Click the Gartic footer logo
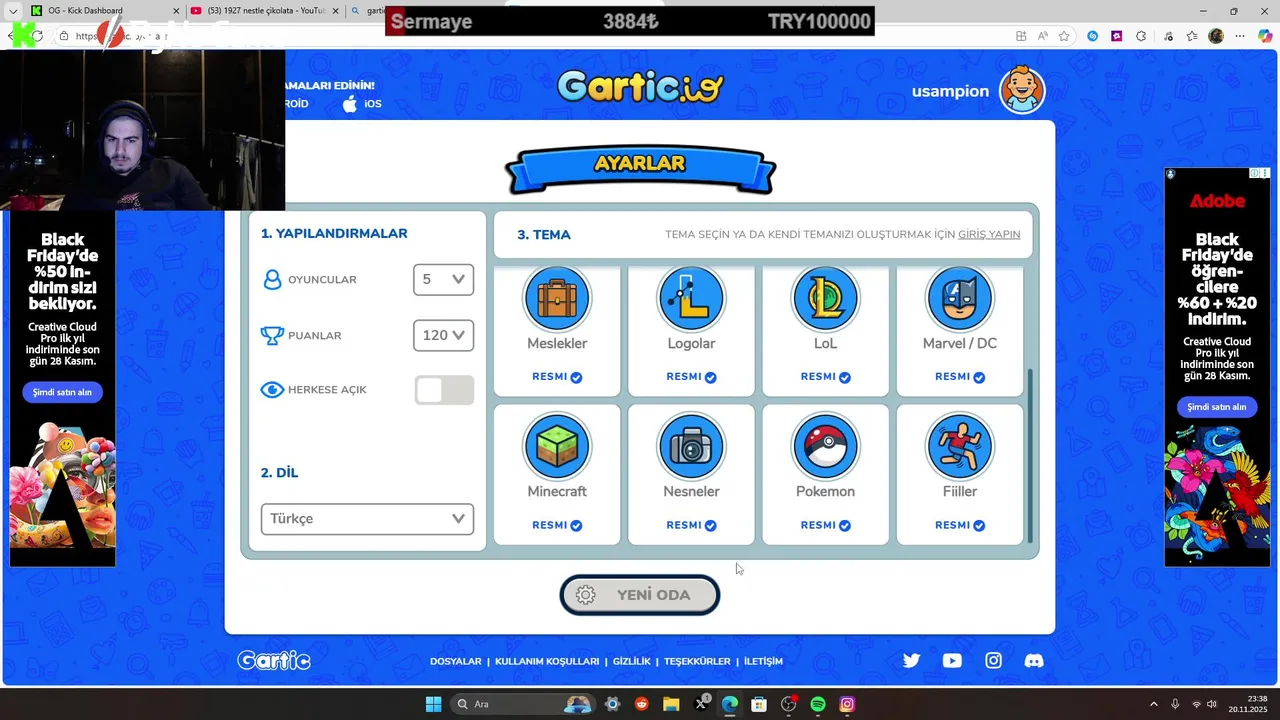Image resolution: width=1280 pixels, height=720 pixels. 274,660
